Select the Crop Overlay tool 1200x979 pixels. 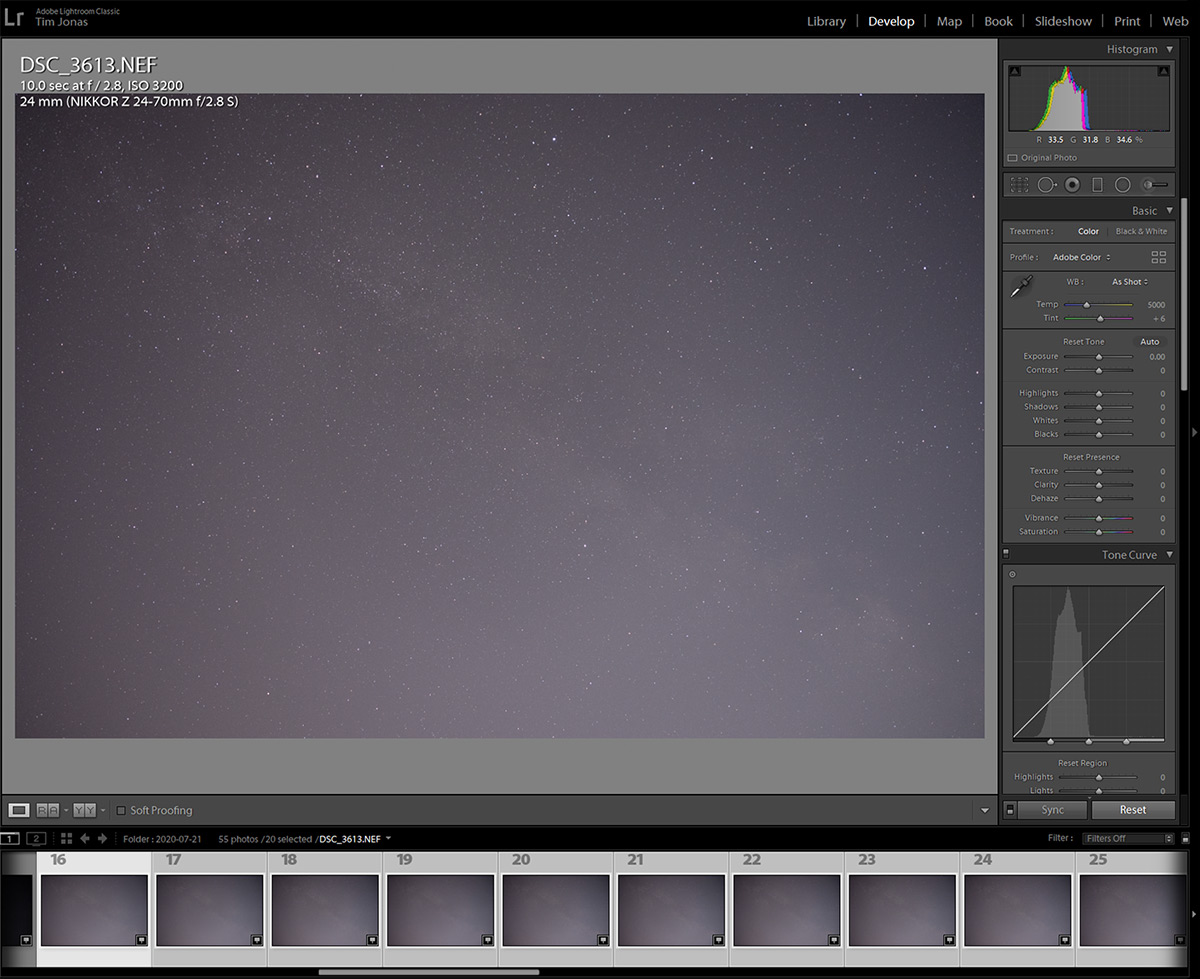1019,184
